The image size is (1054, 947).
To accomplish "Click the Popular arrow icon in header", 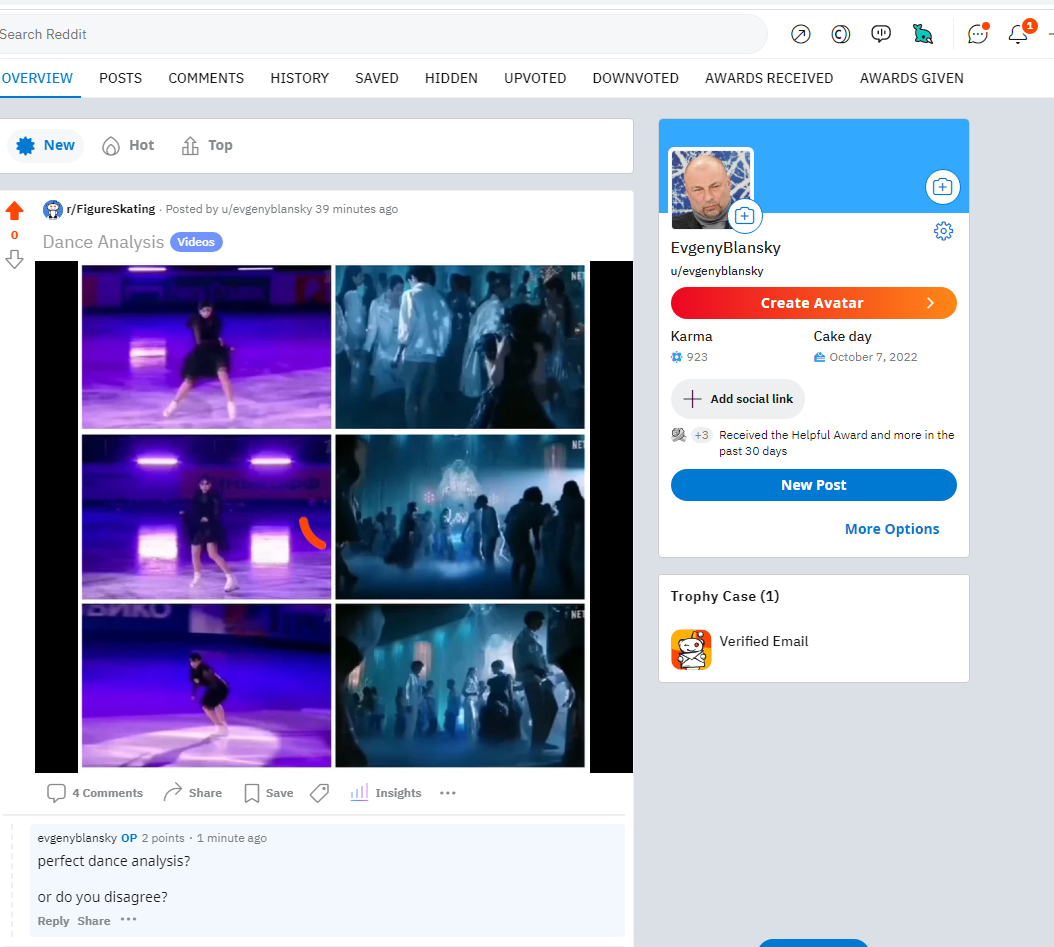I will tap(800, 34).
